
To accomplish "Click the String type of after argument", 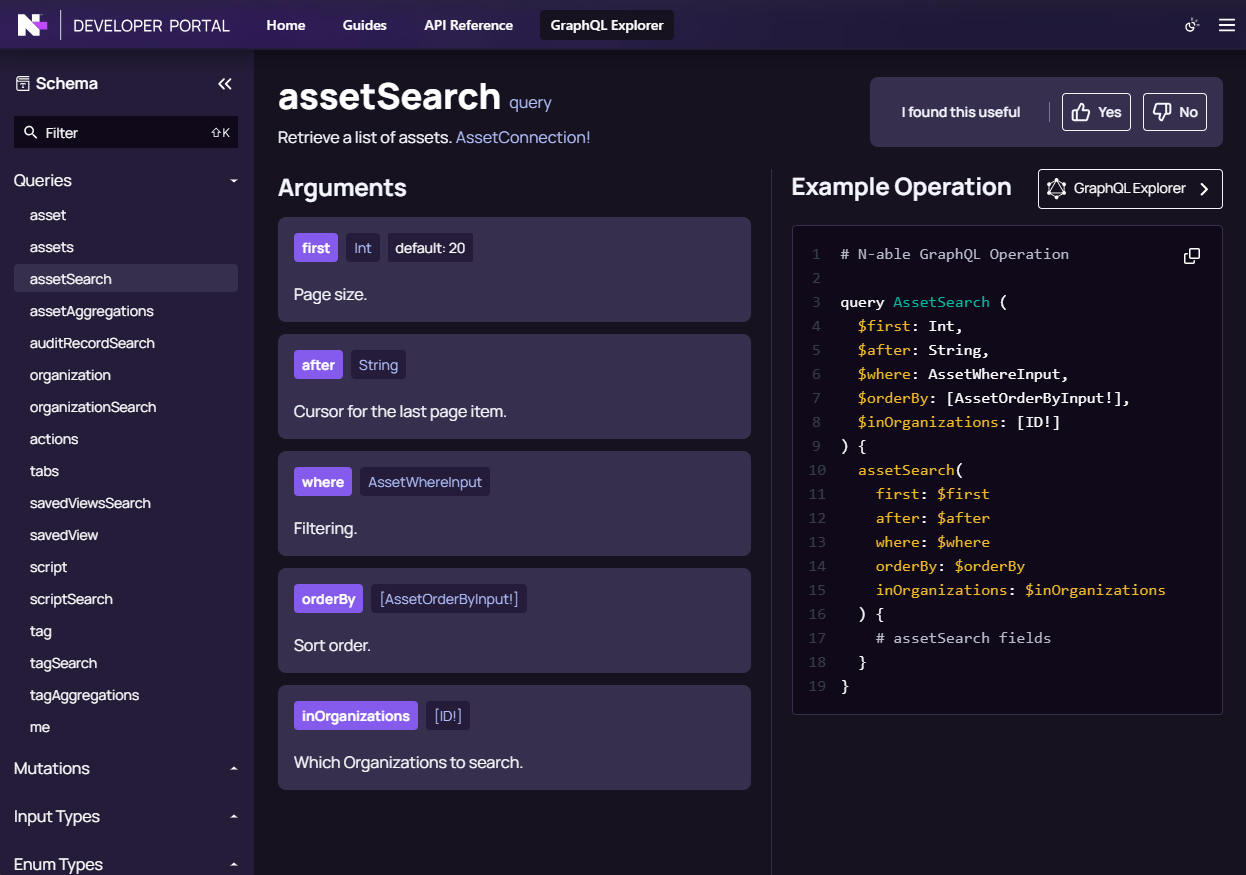I will (378, 365).
